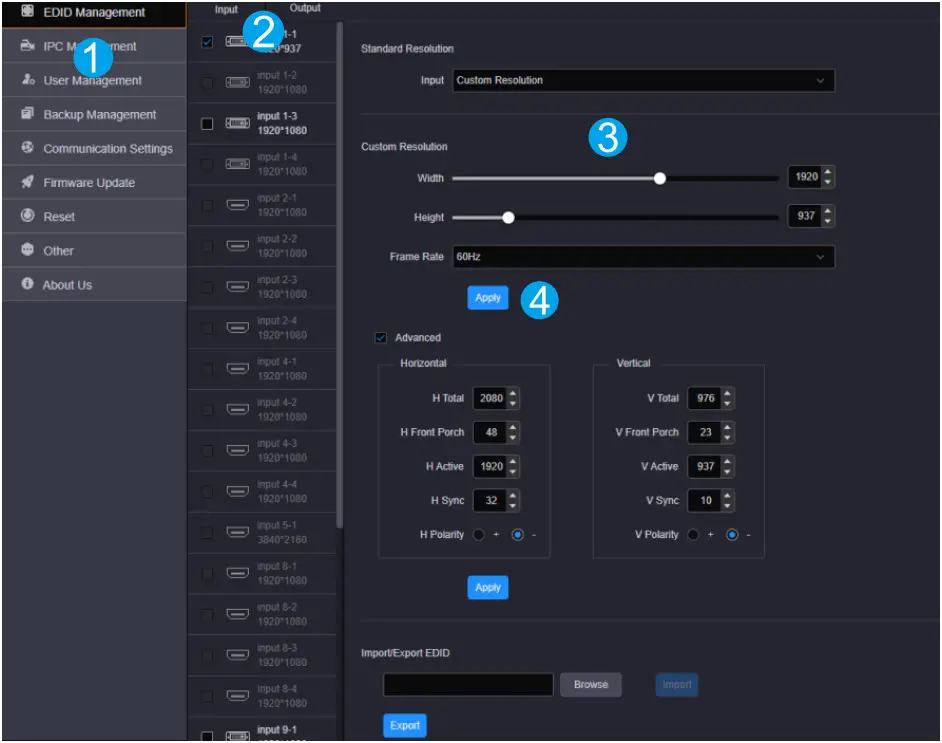Click the input 1-3 connector icon
Image resolution: width=942 pixels, height=743 pixels.
(237, 123)
